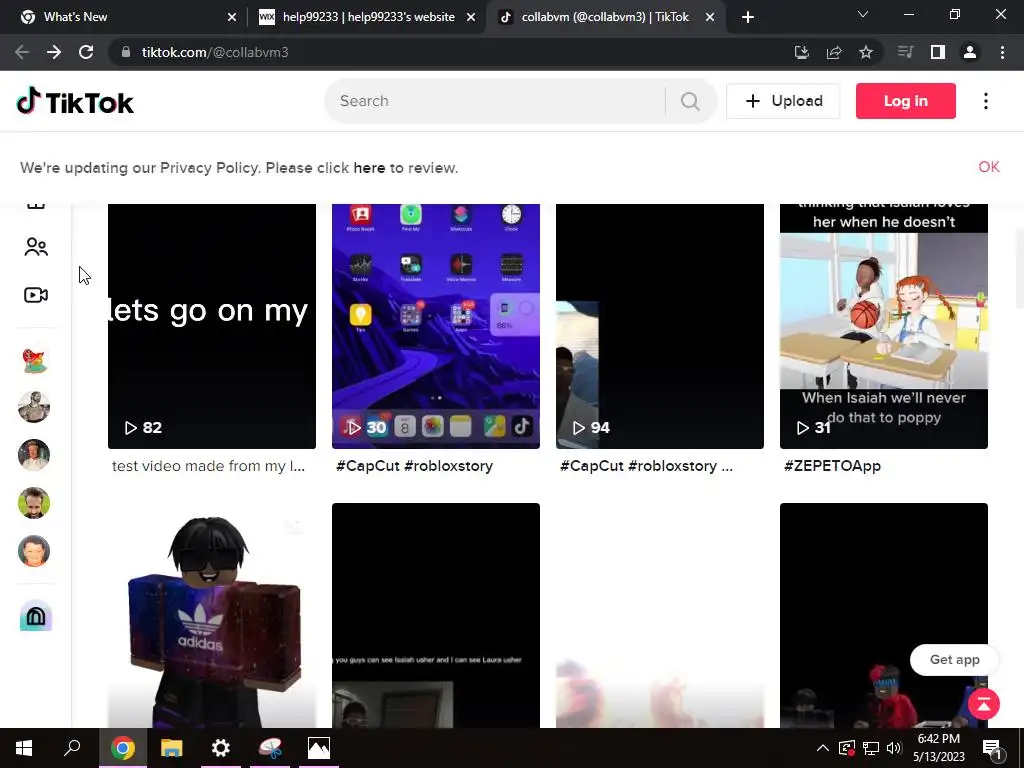This screenshot has width=1024, height=768.
Task: Click the TikTok logo
Action: 75,101
